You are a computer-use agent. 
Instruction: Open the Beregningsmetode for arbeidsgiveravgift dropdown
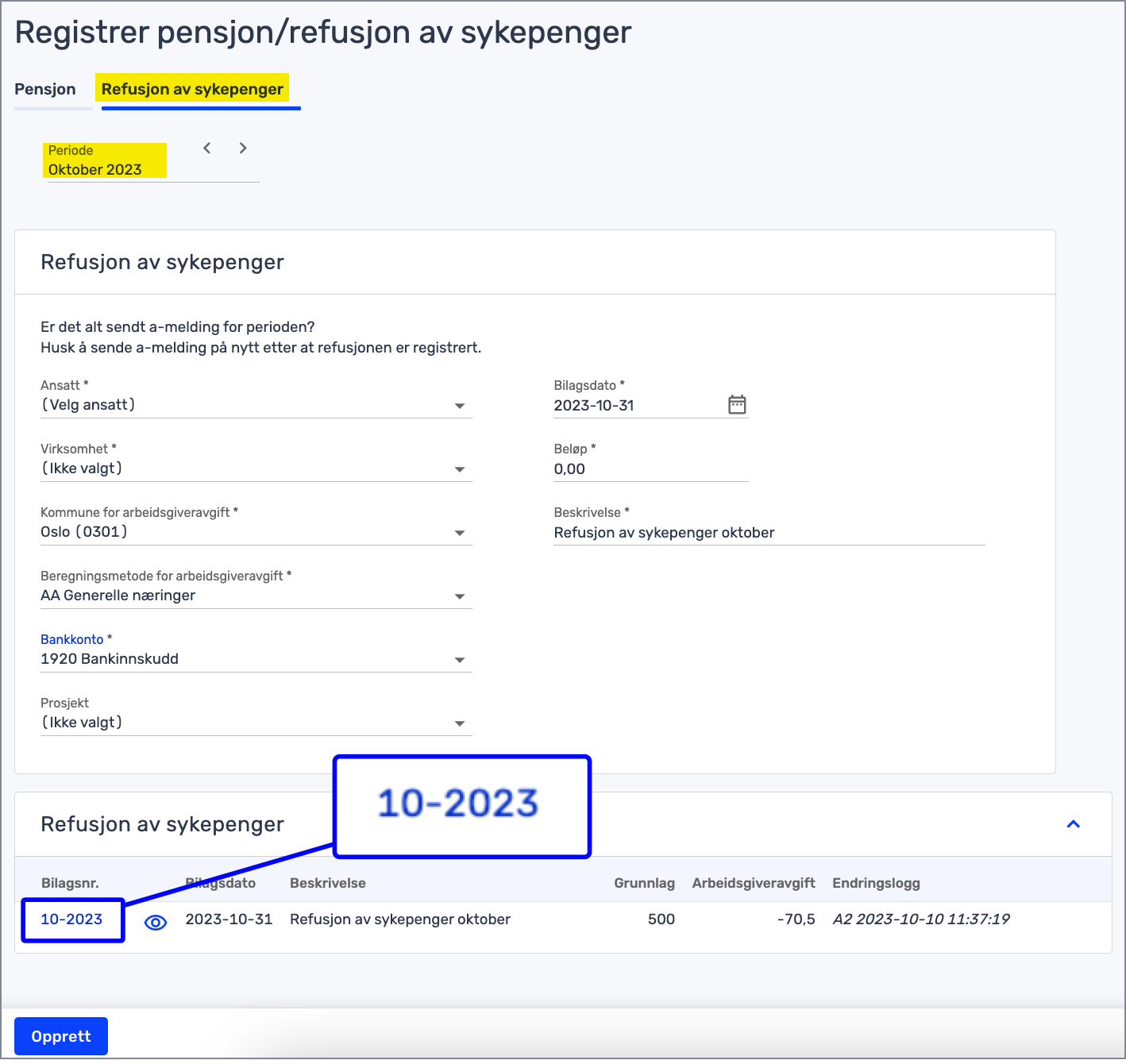pyautogui.click(x=461, y=596)
